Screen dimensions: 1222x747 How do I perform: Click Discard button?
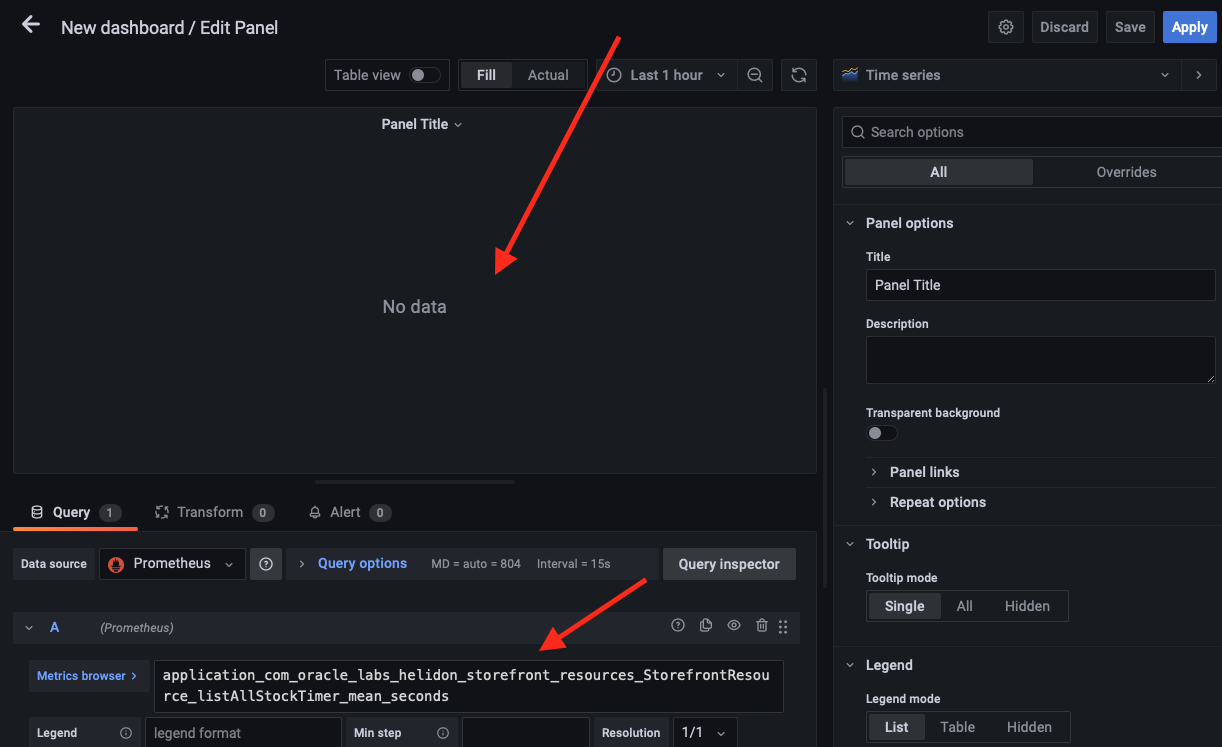pos(1064,27)
